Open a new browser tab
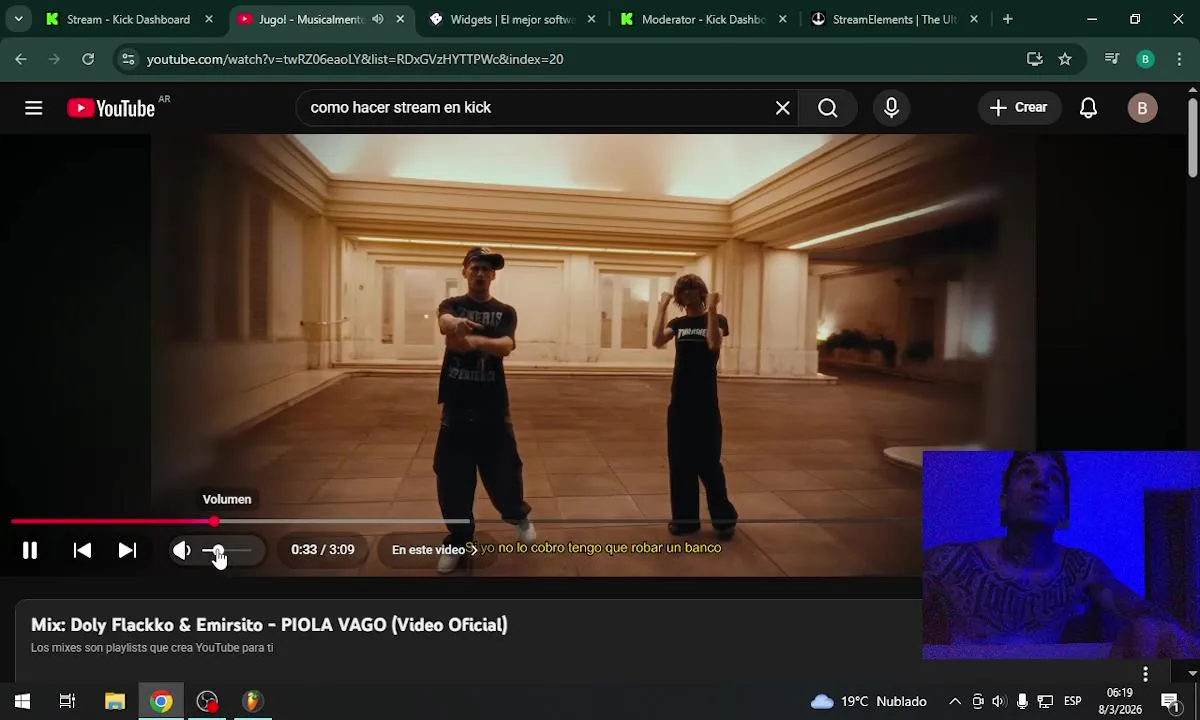1200x720 pixels. 1007,19
